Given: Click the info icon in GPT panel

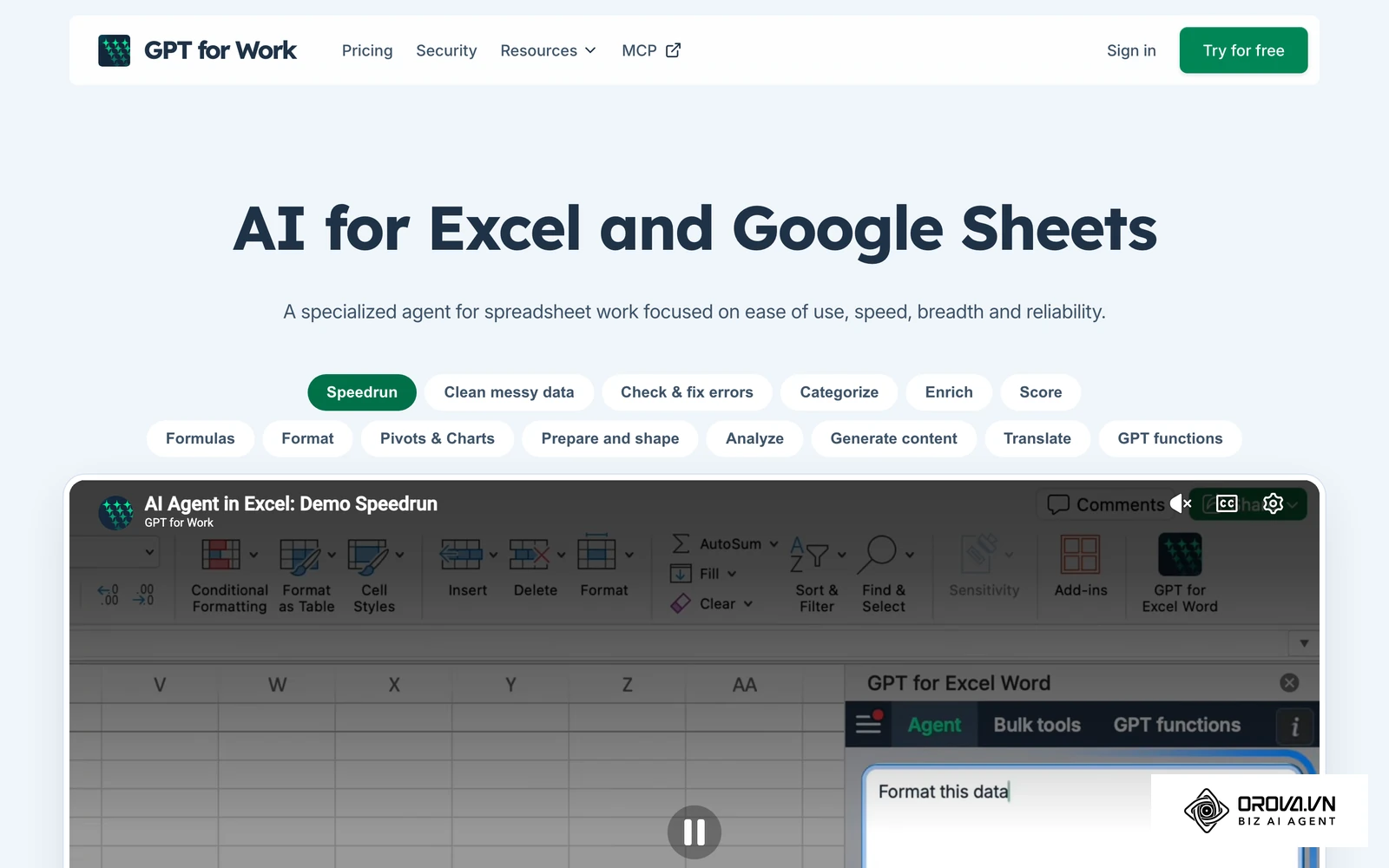Looking at the screenshot, I should (x=1295, y=726).
